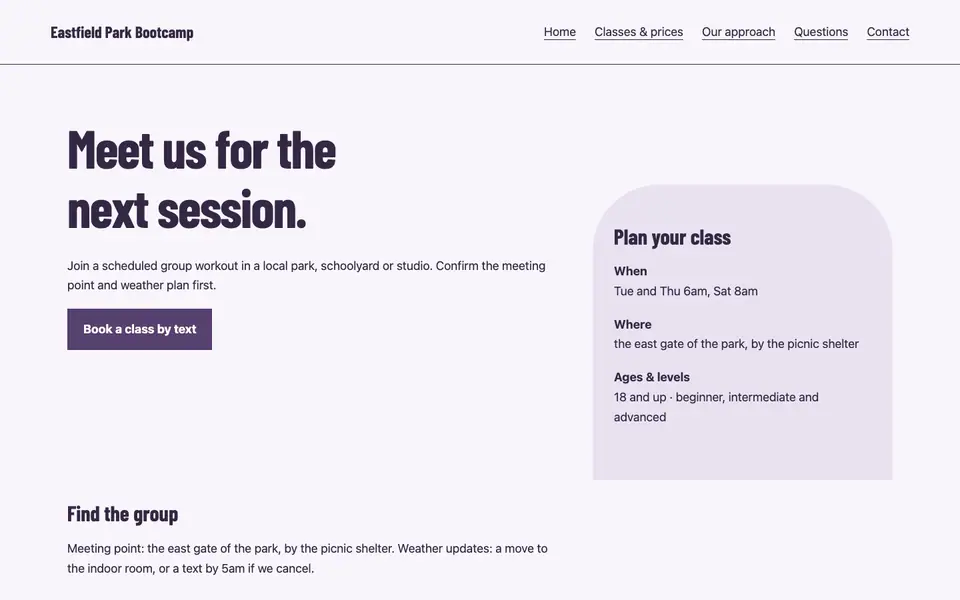Open the Contact page link
Image resolution: width=960 pixels, height=600 pixels.
pos(888,32)
